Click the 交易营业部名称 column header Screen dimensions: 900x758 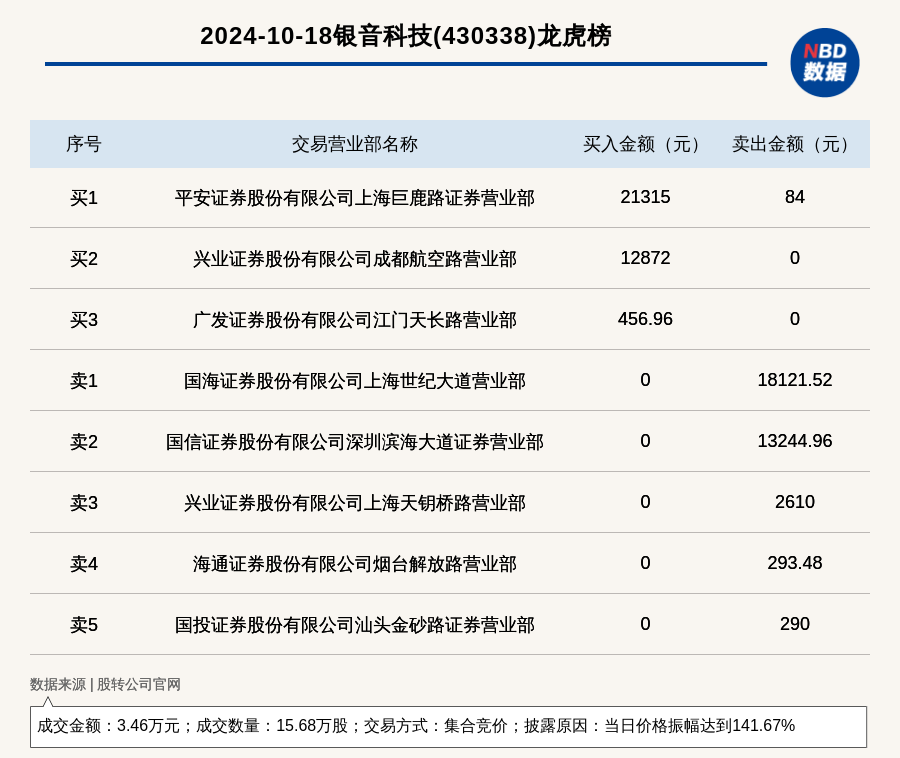click(355, 144)
